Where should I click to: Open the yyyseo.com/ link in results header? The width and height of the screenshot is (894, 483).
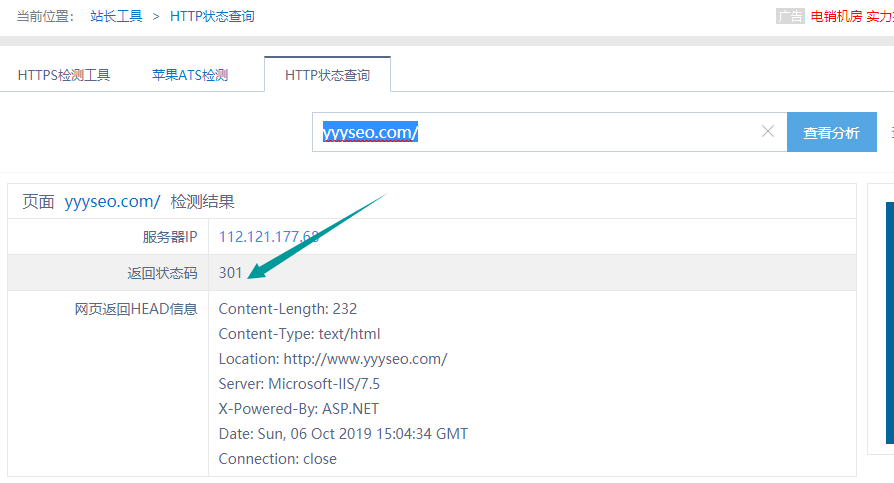tap(112, 201)
